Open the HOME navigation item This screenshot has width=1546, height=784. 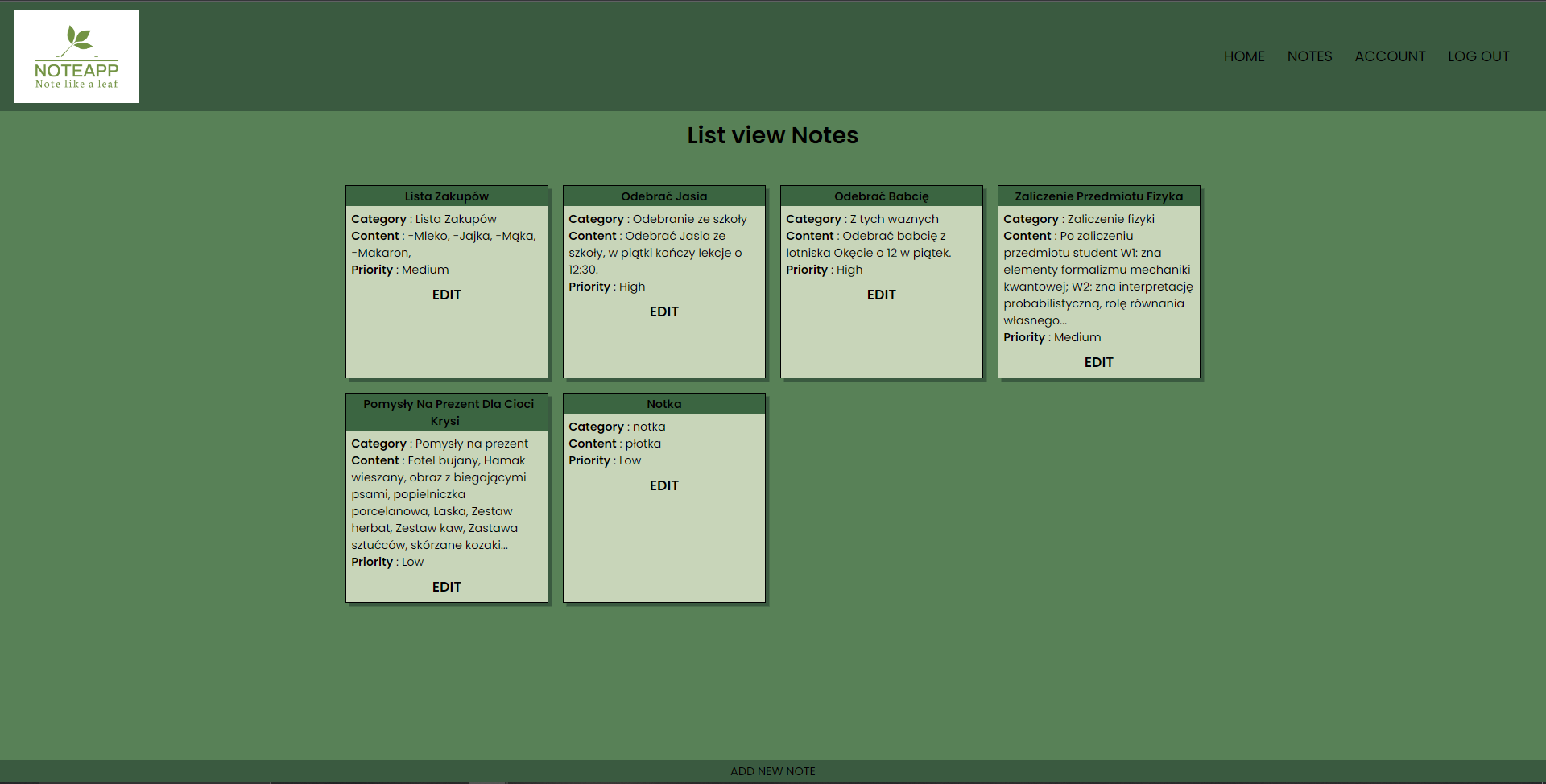[1244, 56]
